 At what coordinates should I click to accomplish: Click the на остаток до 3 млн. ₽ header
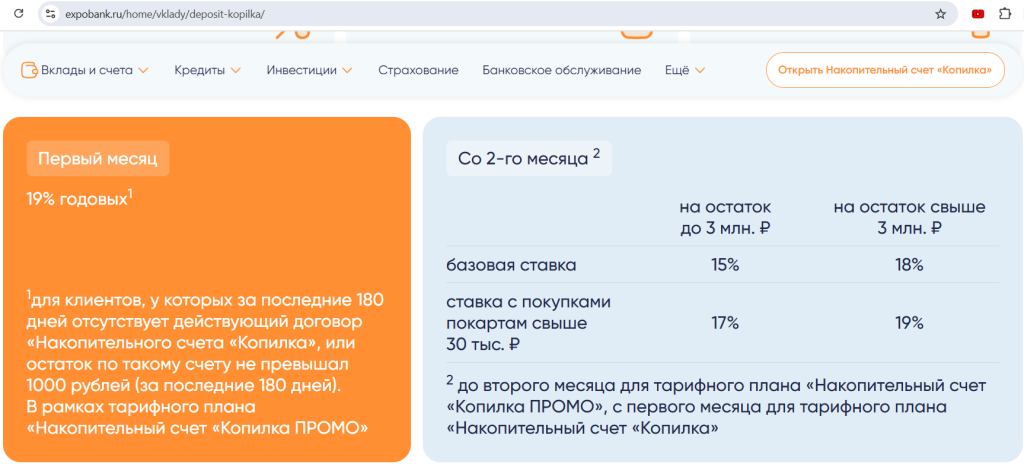pos(725,218)
